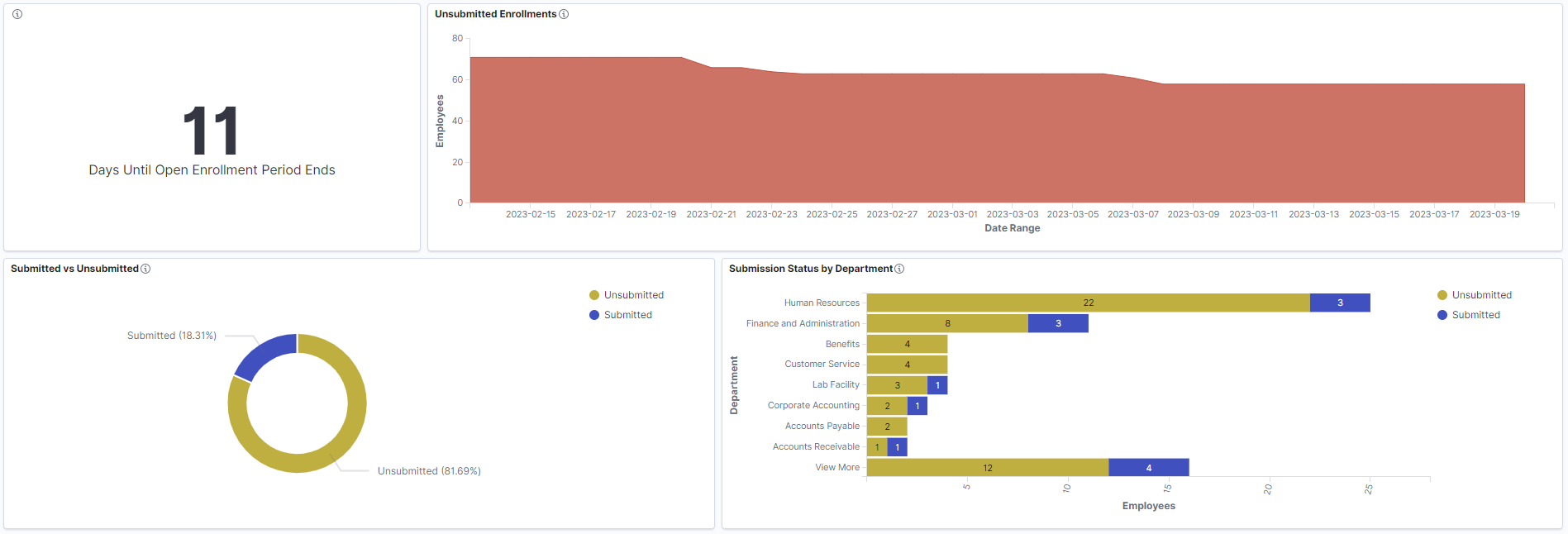1568x534 pixels.
Task: Click Days Until Open Enrollment Period Ends text
Action: click(x=212, y=169)
